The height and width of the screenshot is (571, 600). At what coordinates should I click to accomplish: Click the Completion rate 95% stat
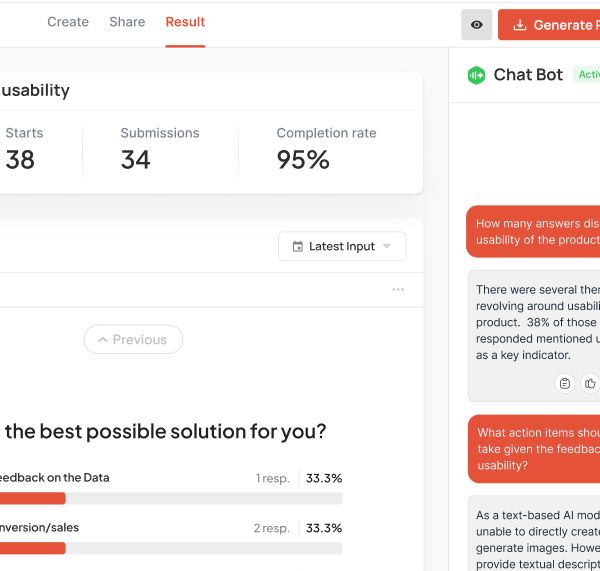click(303, 159)
